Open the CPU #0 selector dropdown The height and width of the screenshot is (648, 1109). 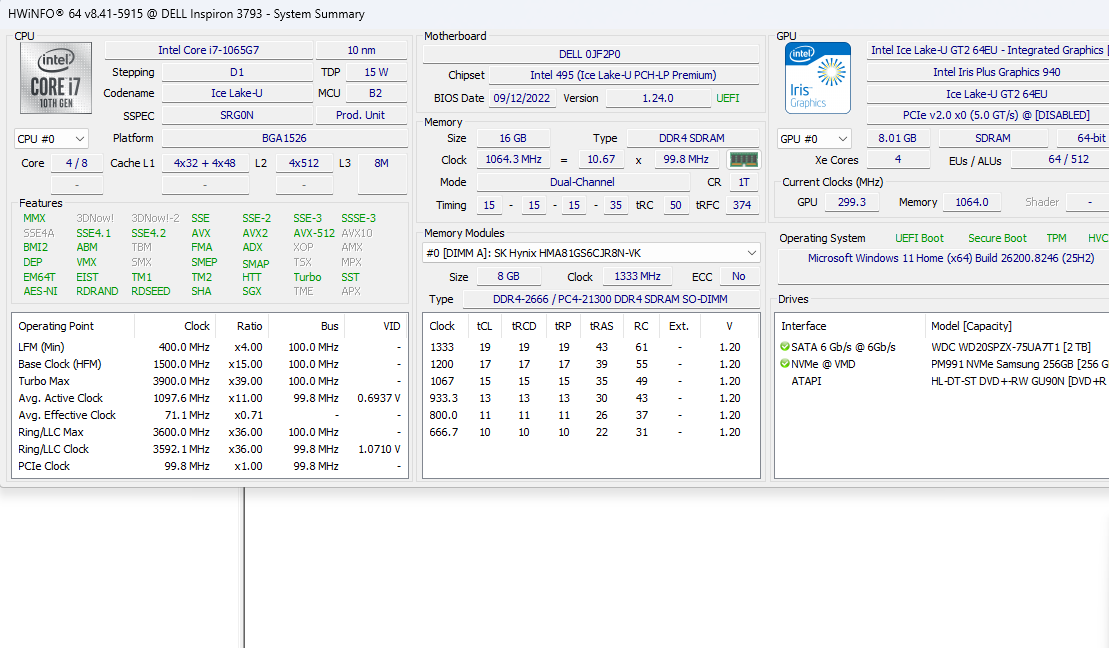point(51,139)
